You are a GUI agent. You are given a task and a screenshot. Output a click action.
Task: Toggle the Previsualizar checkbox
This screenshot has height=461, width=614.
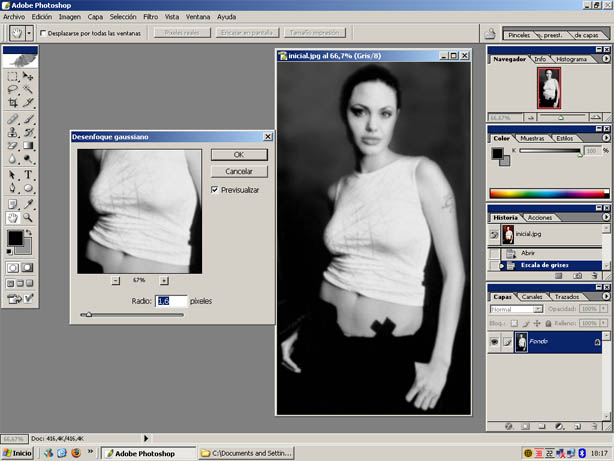pos(215,189)
